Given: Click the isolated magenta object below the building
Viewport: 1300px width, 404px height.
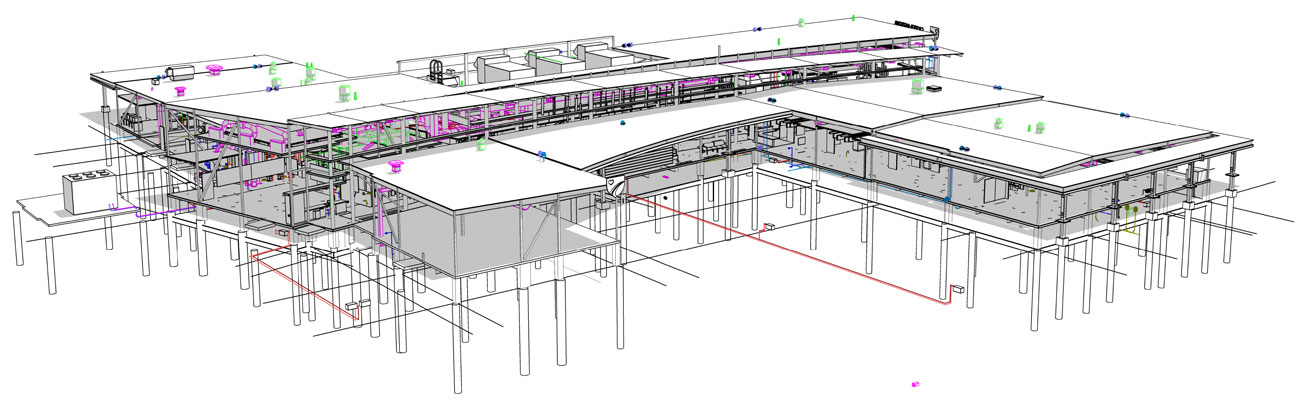Looking at the screenshot, I should [914, 383].
